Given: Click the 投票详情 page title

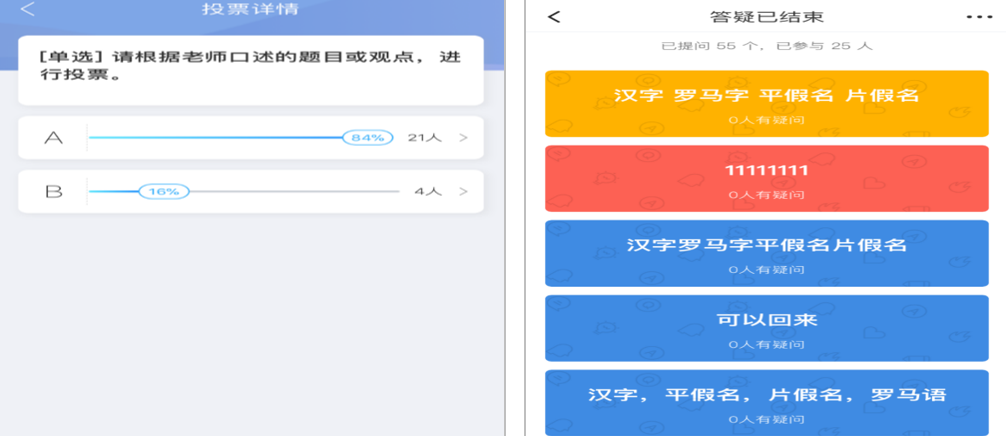Looking at the screenshot, I should pos(250,10).
